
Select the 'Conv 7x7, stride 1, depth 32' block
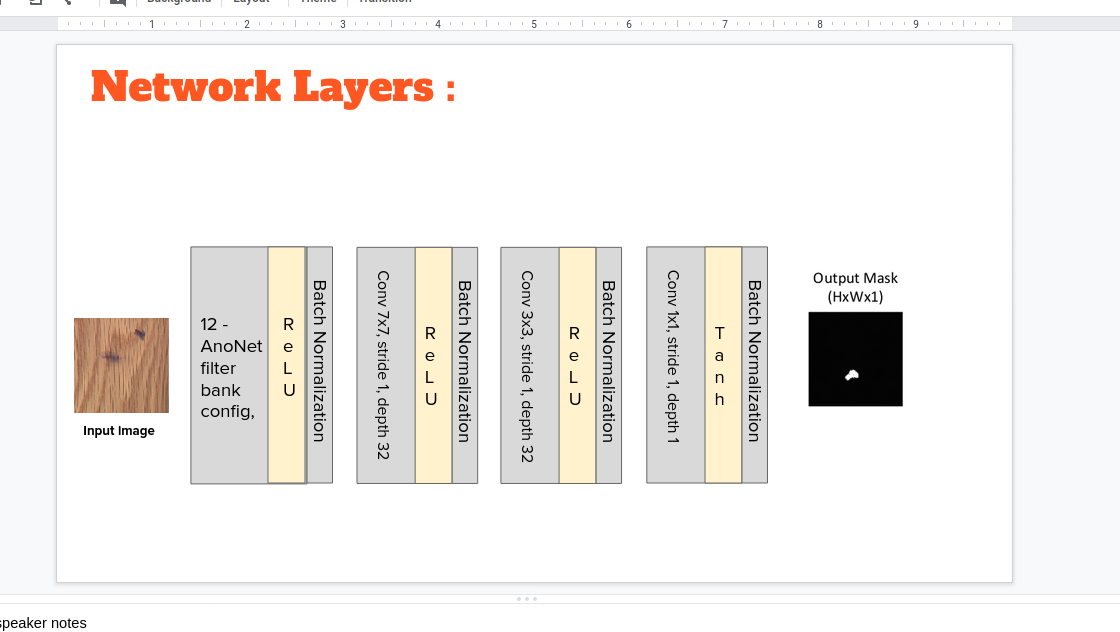[386, 366]
